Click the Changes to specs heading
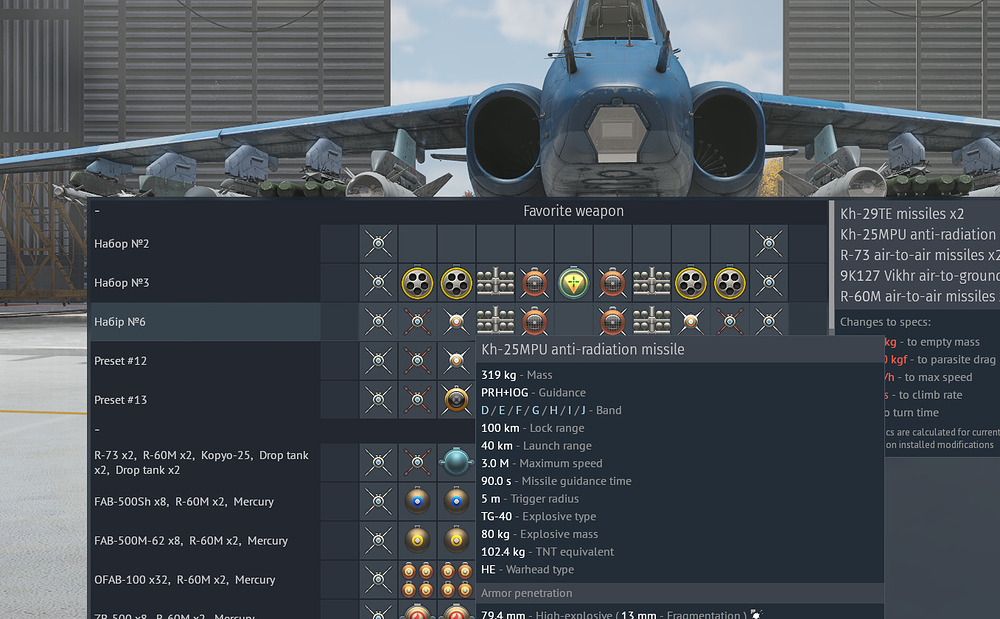Image resolution: width=1000 pixels, height=619 pixels. pyautogui.click(x=885, y=322)
